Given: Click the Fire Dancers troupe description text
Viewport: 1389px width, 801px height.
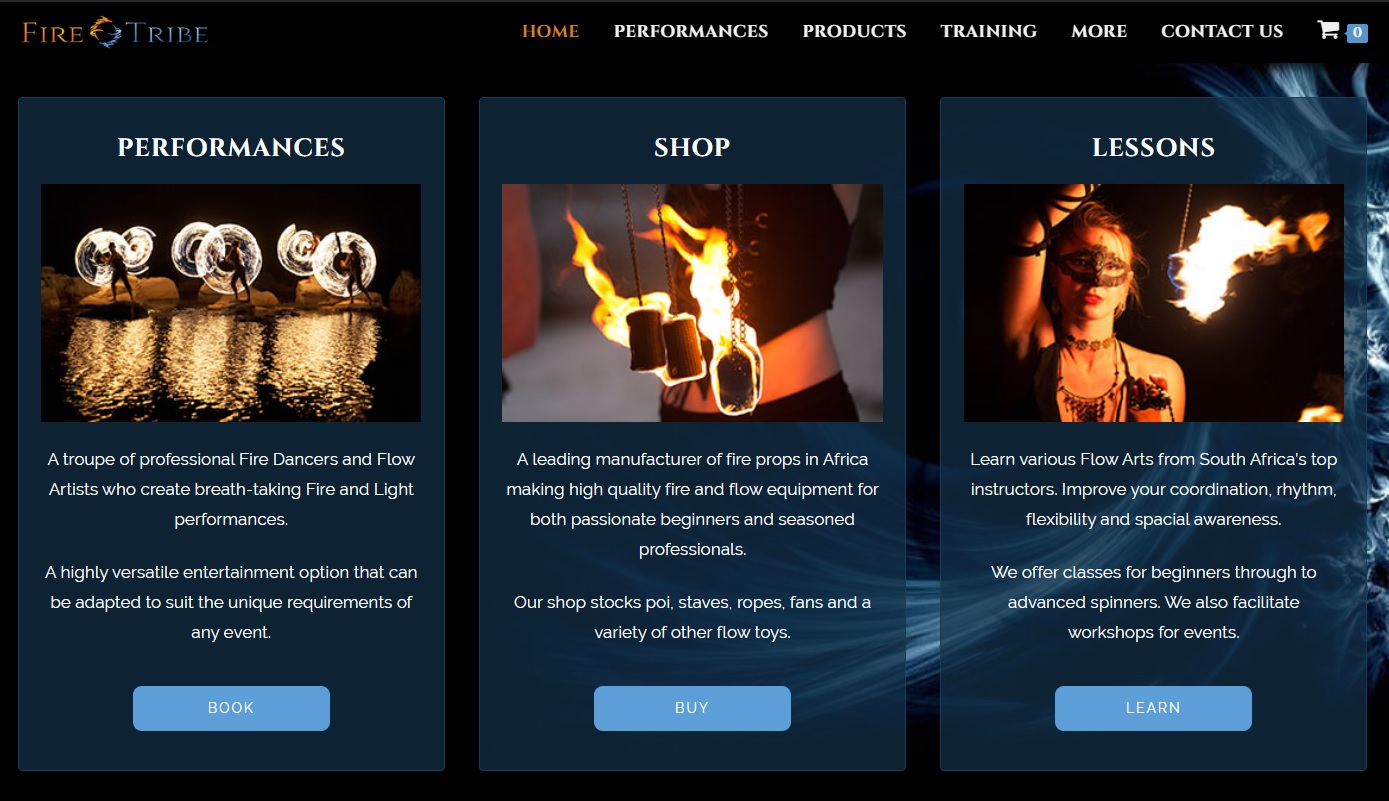Looking at the screenshot, I should tap(231, 489).
